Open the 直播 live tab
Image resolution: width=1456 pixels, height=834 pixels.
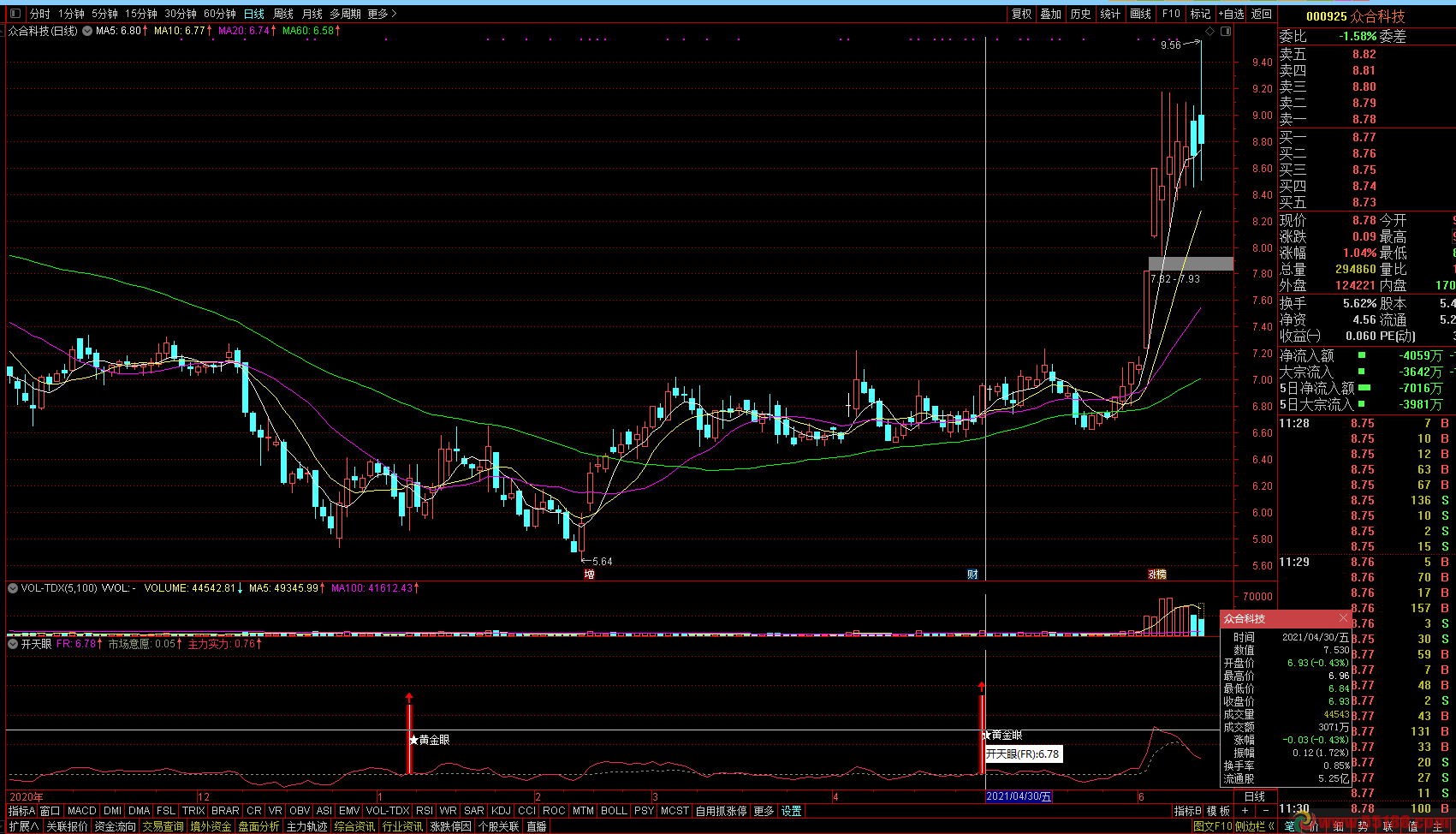click(x=537, y=826)
